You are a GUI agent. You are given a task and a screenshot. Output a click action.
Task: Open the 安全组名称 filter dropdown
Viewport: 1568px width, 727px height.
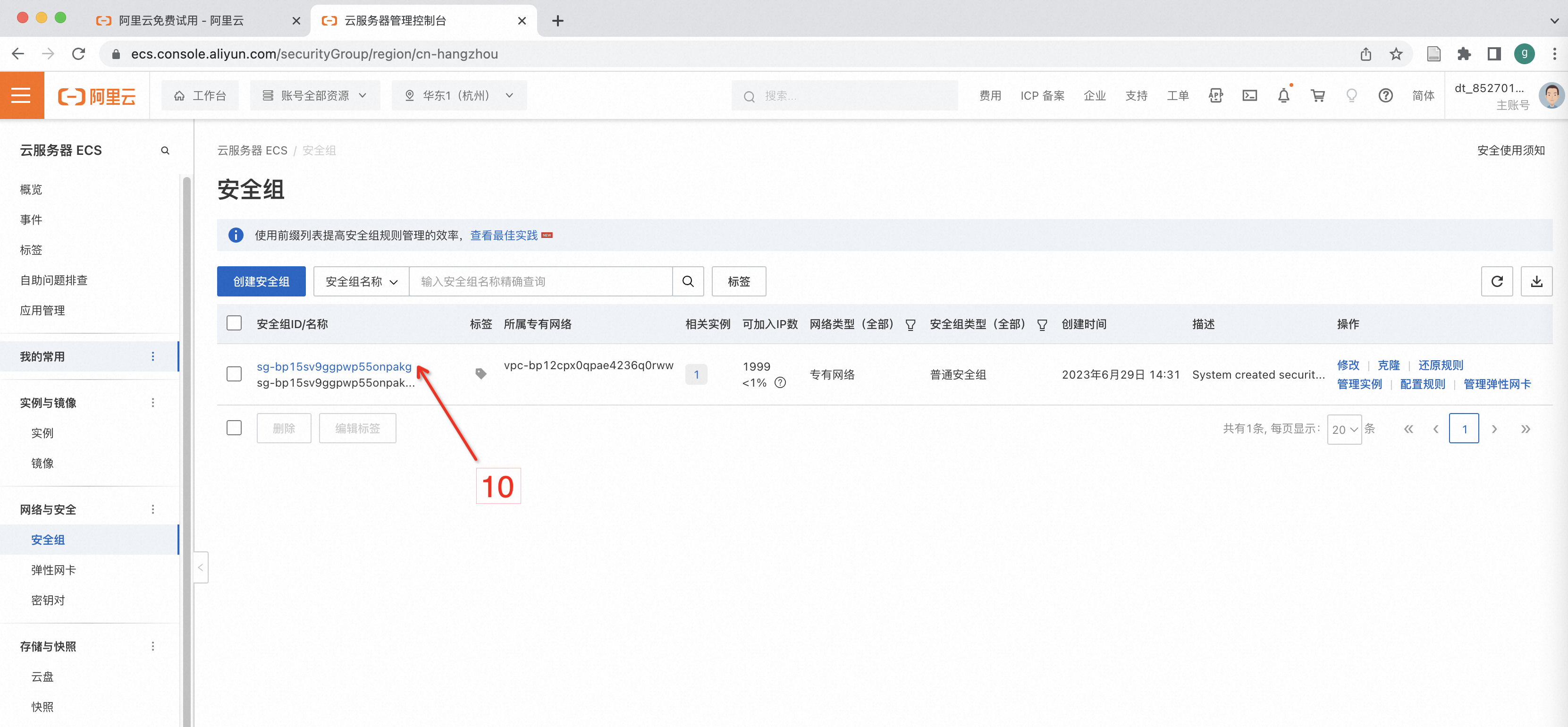pos(361,281)
